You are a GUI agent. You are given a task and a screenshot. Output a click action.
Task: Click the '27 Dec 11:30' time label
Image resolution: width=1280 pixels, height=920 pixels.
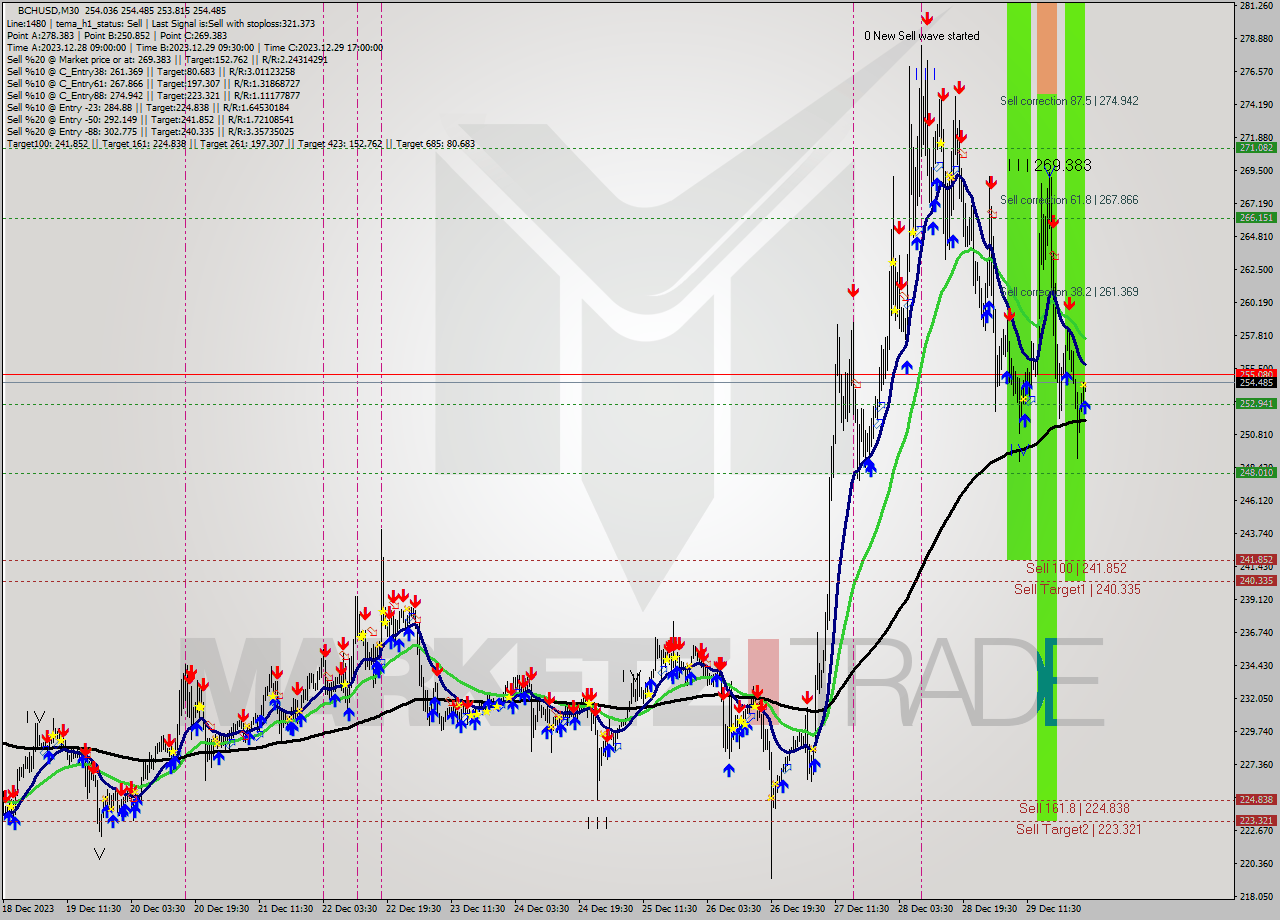click(x=860, y=909)
